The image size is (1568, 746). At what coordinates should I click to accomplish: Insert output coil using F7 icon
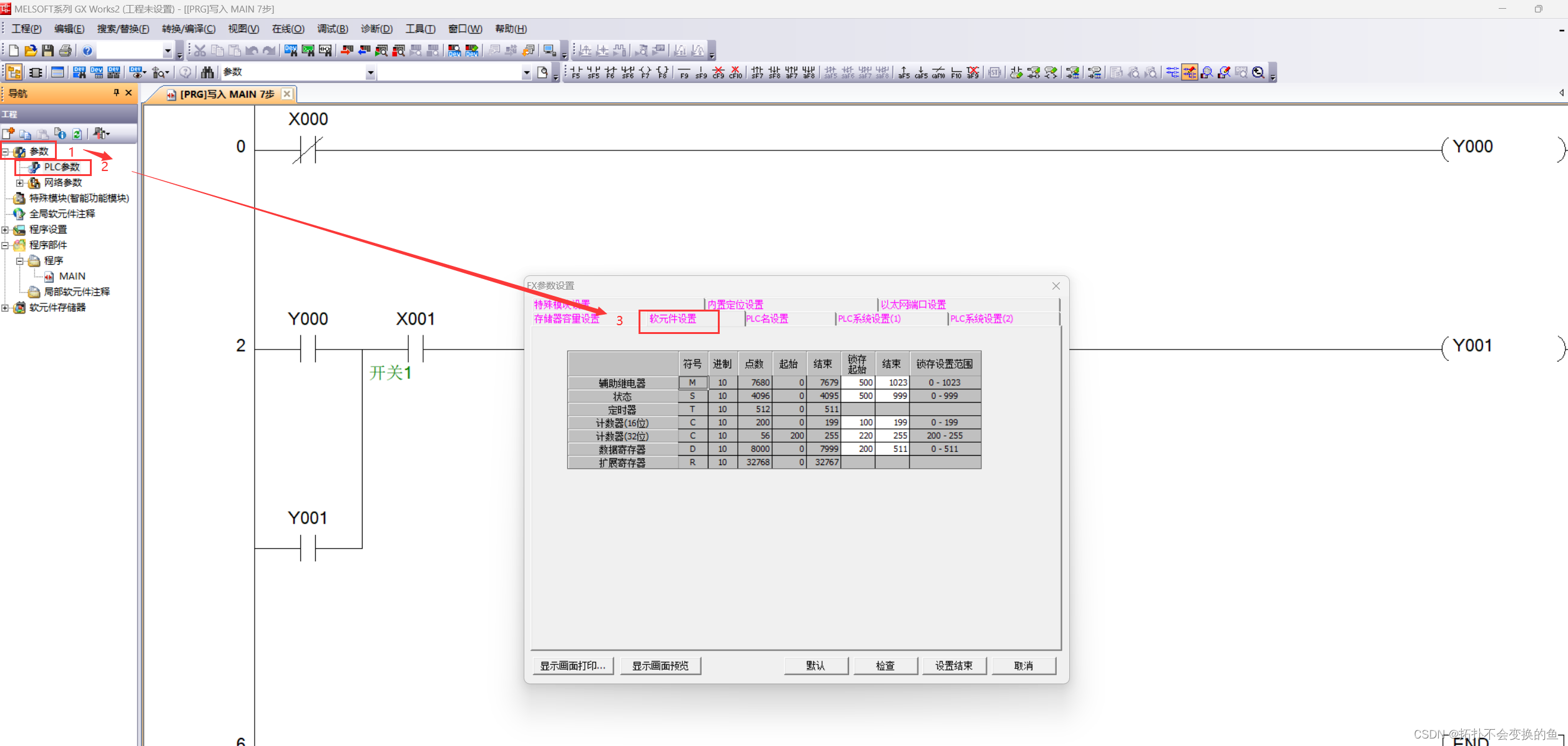645,72
